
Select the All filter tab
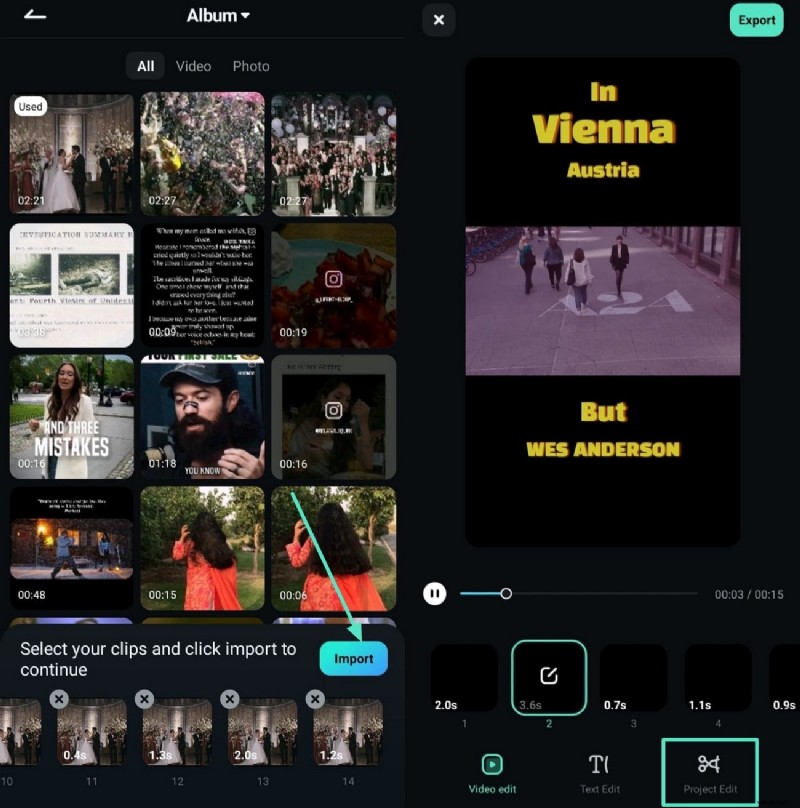click(x=144, y=66)
